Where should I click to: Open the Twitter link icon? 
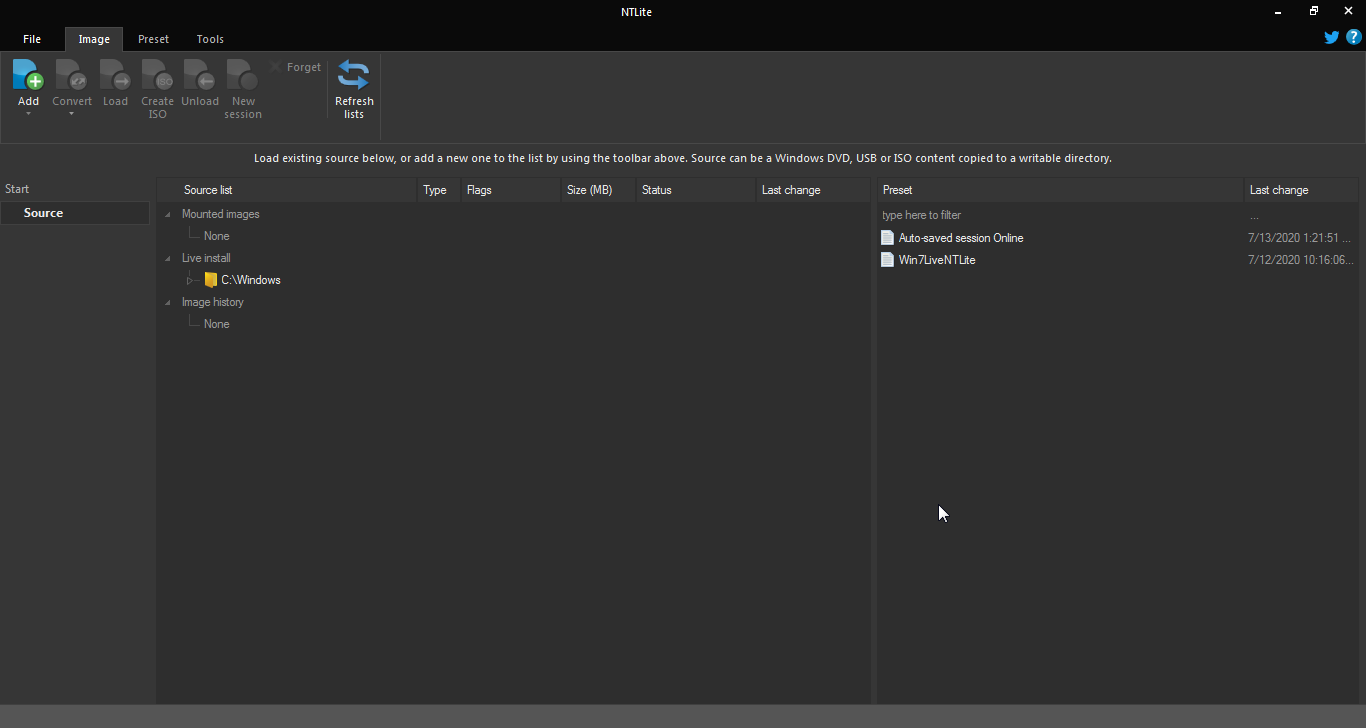click(x=1332, y=38)
